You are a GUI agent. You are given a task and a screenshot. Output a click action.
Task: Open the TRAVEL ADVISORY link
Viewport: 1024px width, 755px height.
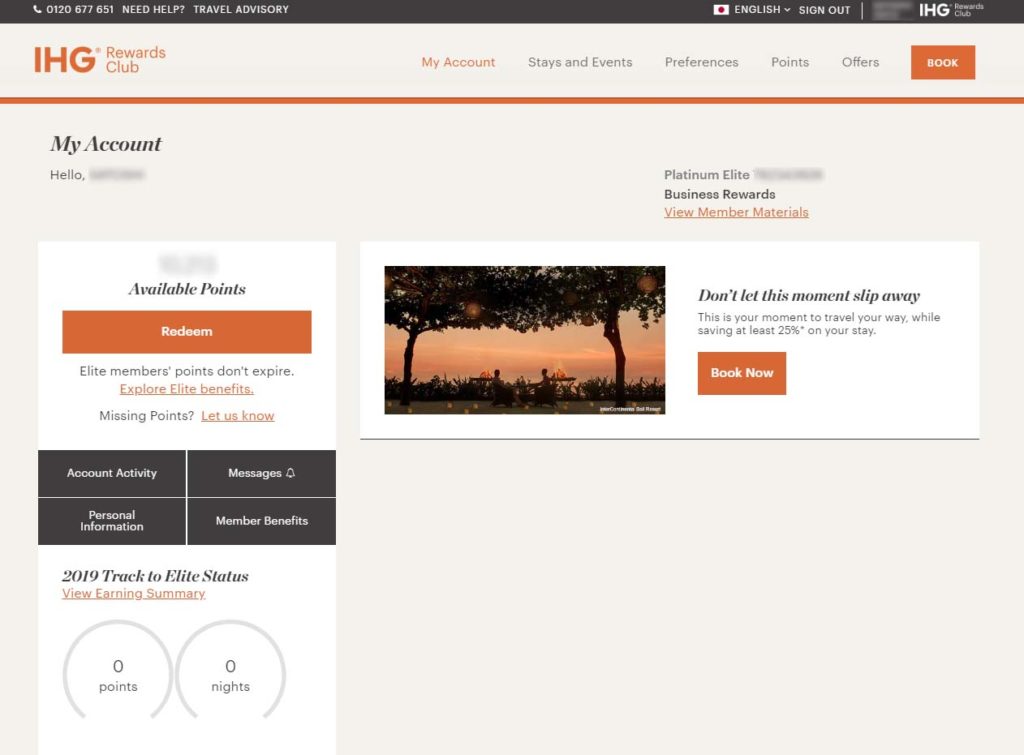[241, 9]
